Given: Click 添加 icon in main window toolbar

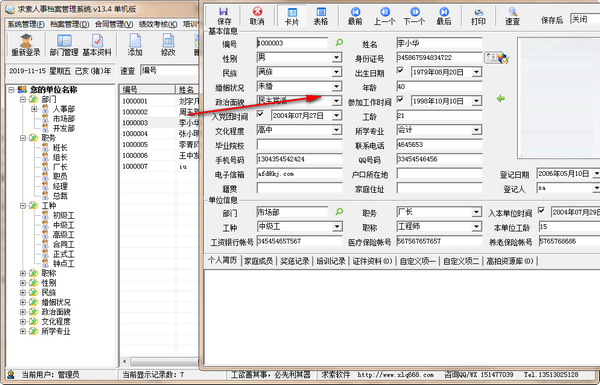Looking at the screenshot, I should point(135,45).
